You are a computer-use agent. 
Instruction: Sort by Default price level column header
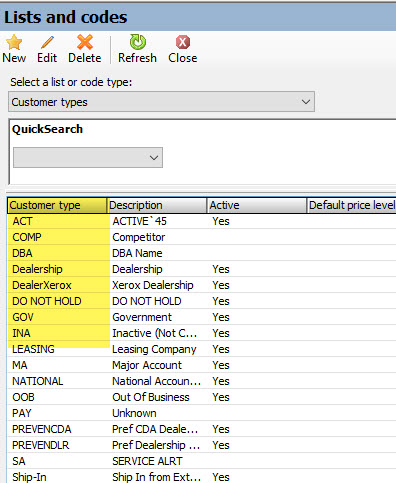(351, 205)
